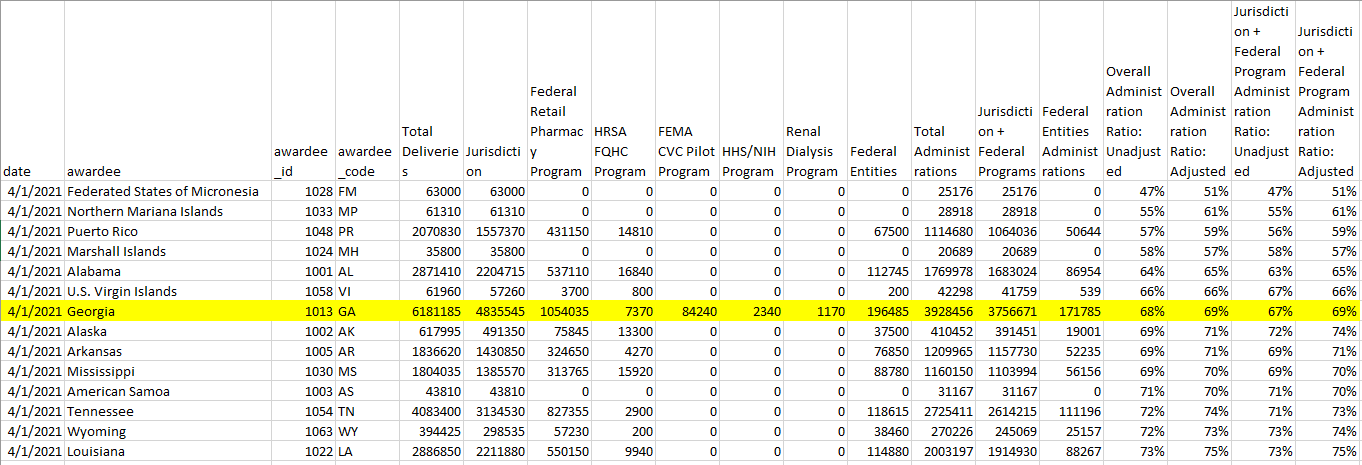Viewport: 1362px width, 465px height.
Task: Select Georgia's awardee id 1013
Action: click(x=302, y=311)
